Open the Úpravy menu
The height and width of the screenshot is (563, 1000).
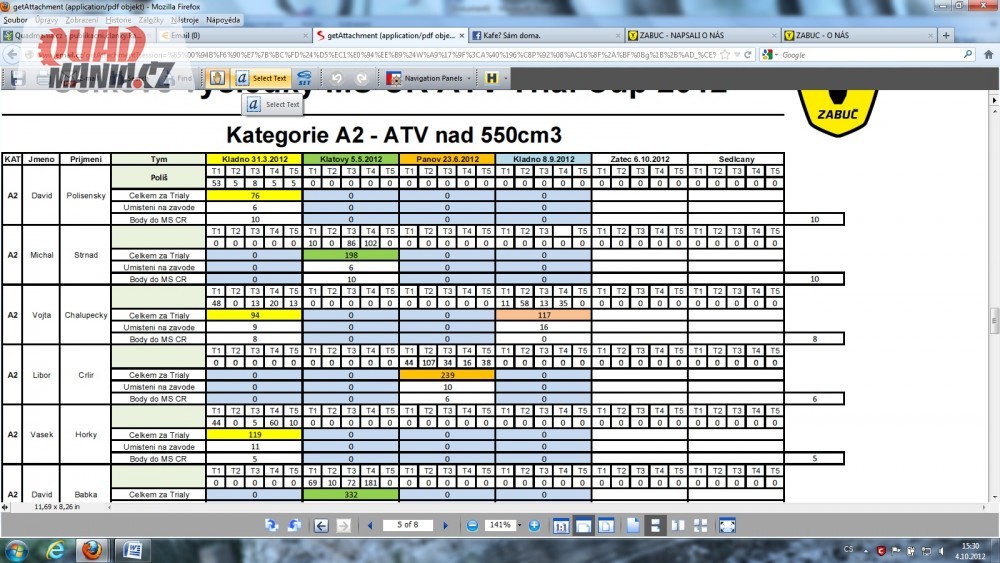[x=47, y=20]
